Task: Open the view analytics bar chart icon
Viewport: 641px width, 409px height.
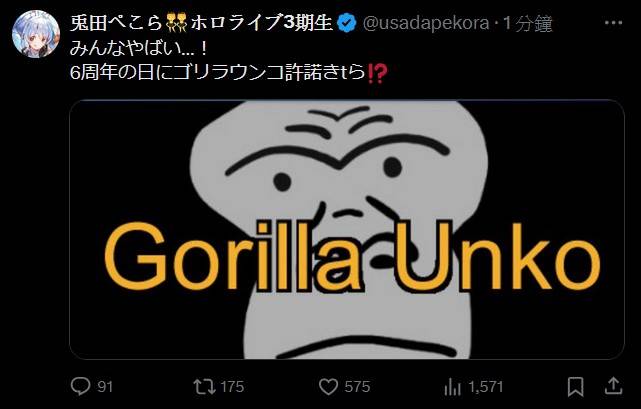Action: [x=452, y=387]
